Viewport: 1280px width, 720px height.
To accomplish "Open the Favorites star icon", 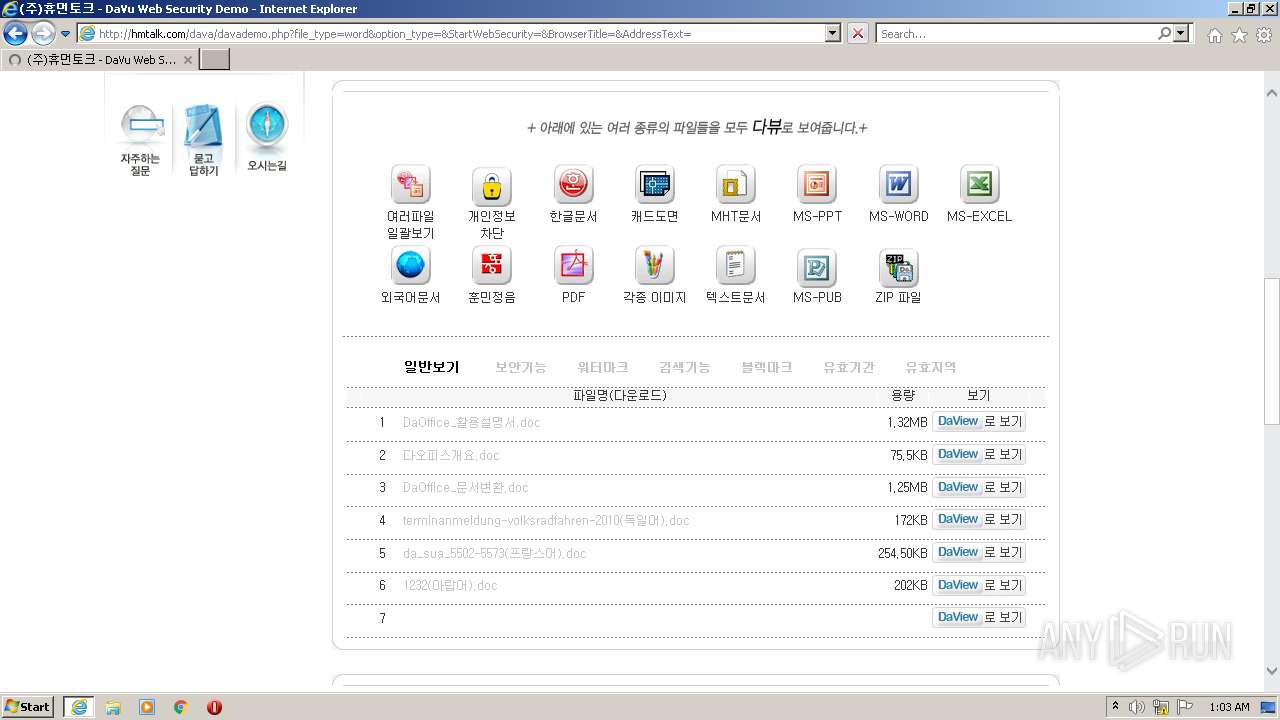I will click(1239, 34).
